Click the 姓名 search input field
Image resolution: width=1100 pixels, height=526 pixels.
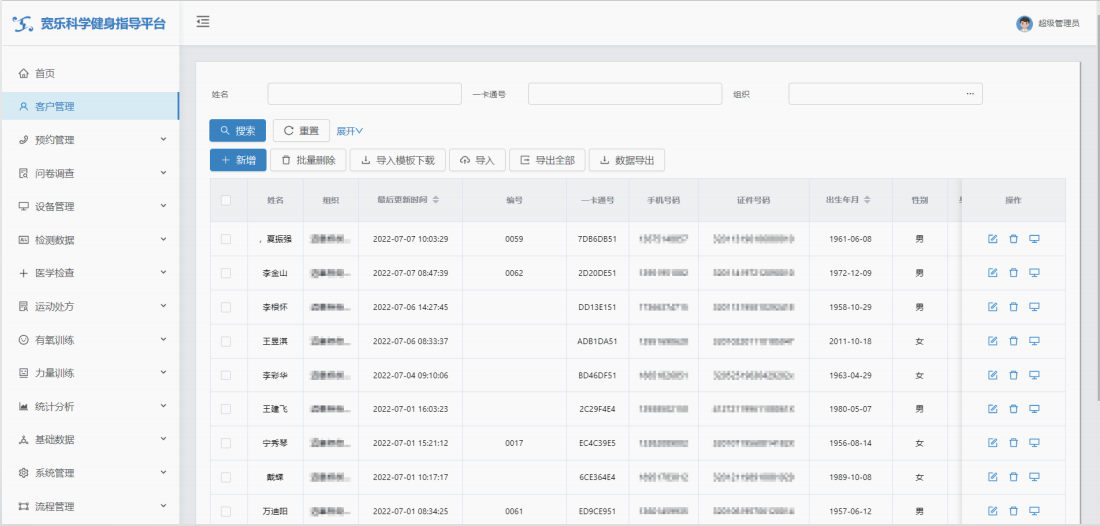(364, 94)
